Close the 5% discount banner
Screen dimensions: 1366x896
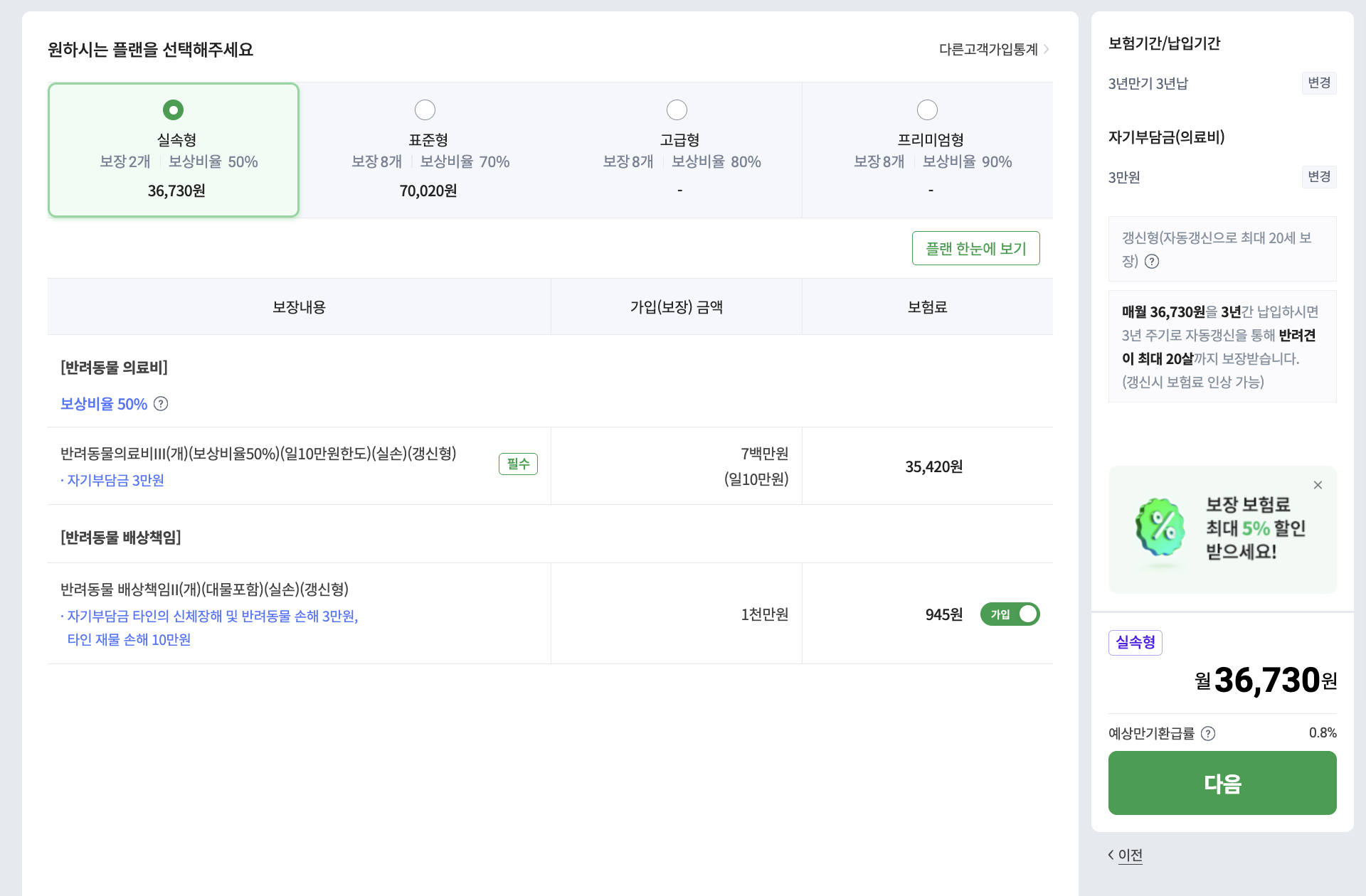[x=1318, y=485]
